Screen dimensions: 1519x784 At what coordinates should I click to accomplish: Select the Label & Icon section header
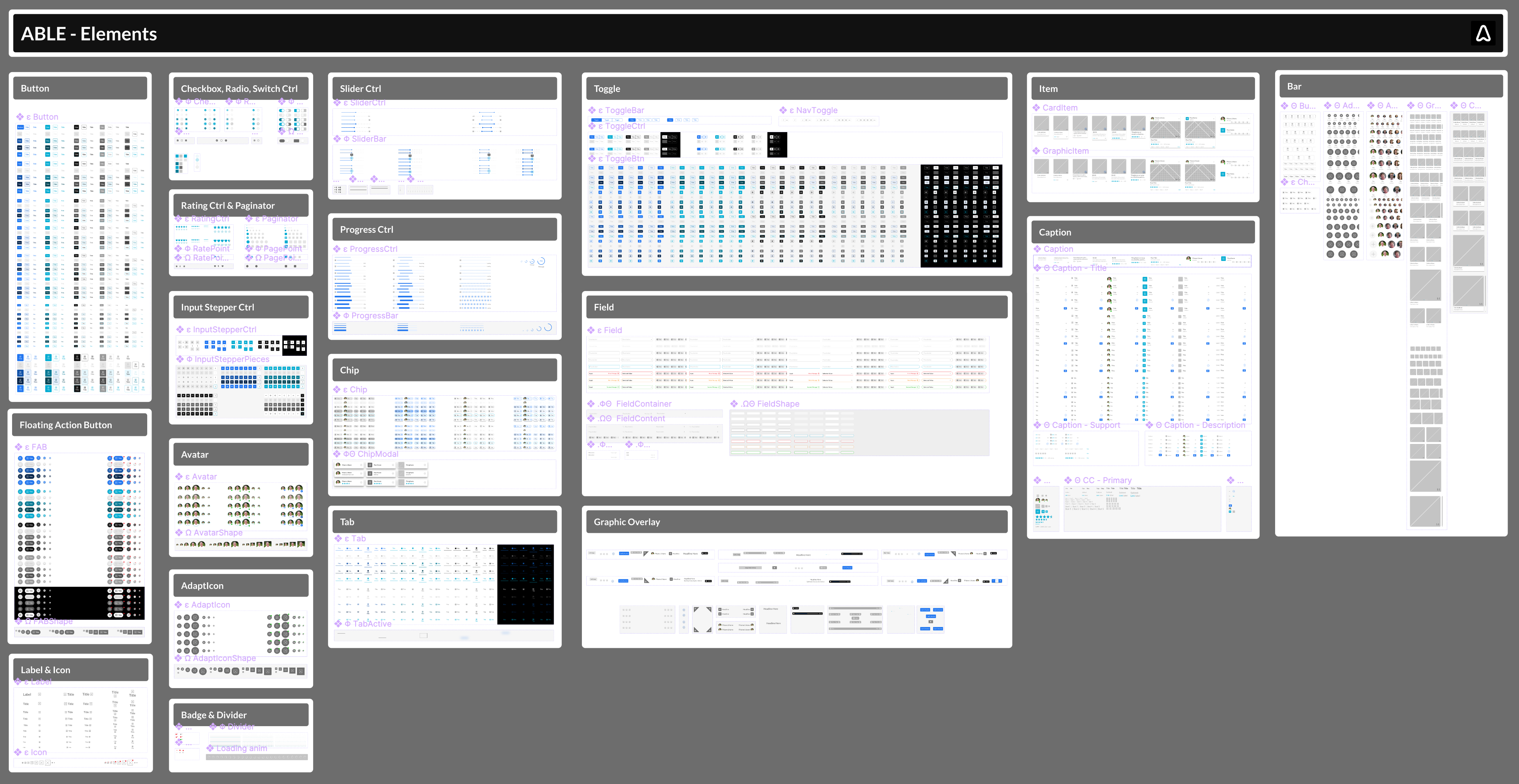pyautogui.click(x=81, y=670)
